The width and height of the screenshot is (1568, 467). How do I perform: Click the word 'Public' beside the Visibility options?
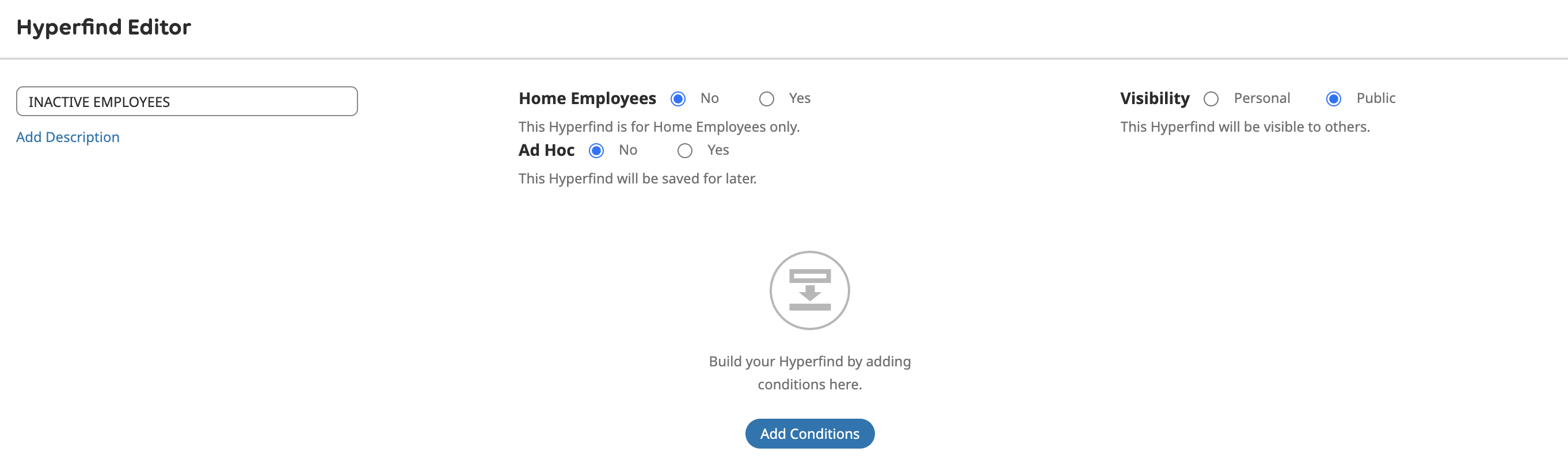(1376, 98)
